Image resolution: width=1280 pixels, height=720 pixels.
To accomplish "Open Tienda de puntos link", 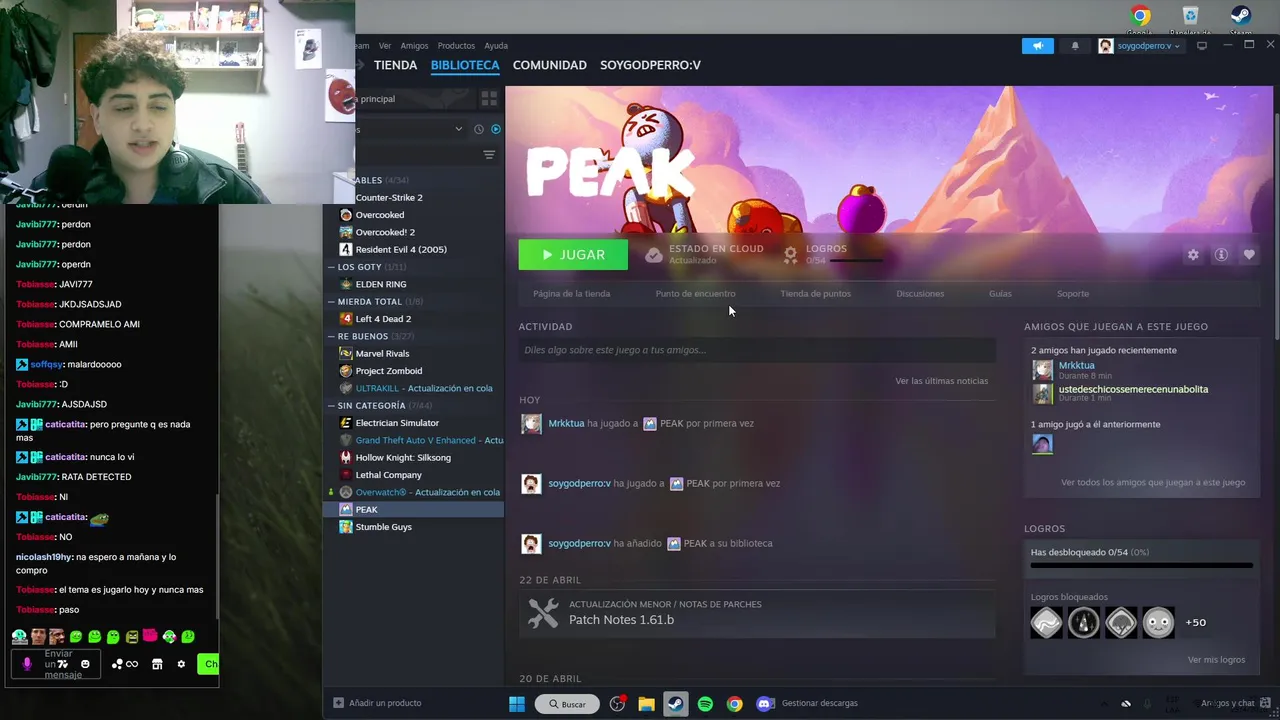I will 815,294.
